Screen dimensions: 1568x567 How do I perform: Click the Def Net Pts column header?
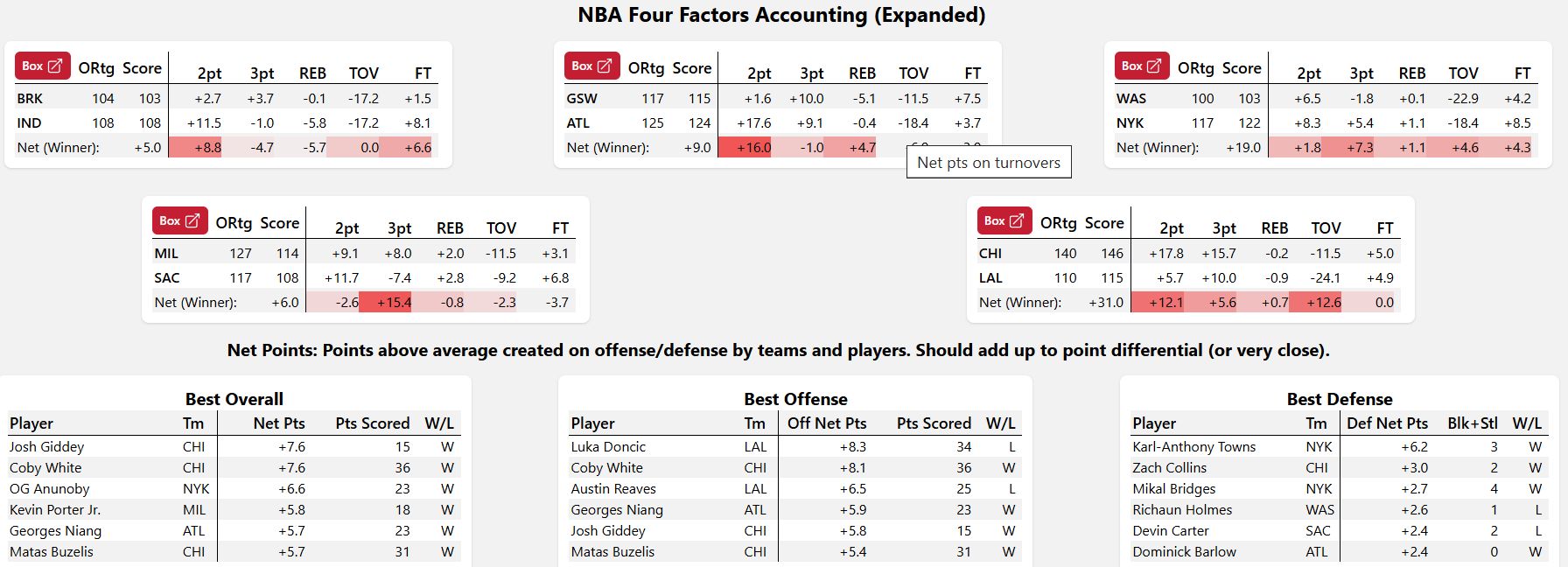tap(1387, 423)
